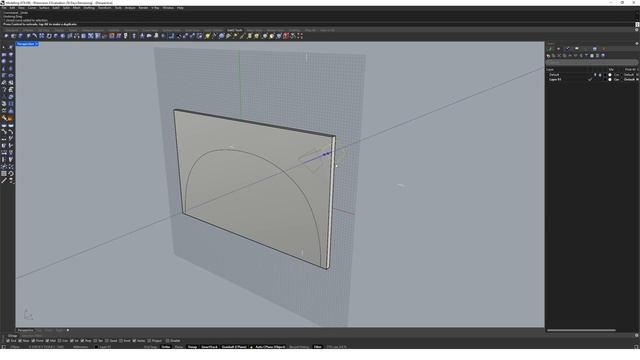This screenshot has height=360, width=640.
Task: Open linetype dropdown for Default layer
Action: pyautogui.click(x=616, y=75)
